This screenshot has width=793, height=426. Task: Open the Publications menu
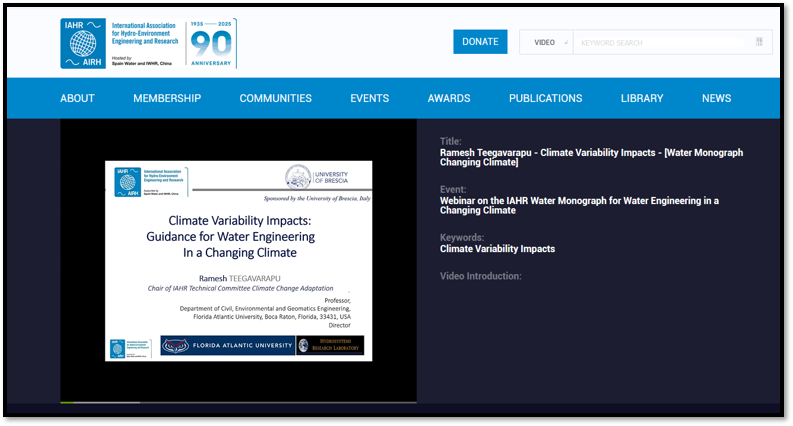point(545,98)
